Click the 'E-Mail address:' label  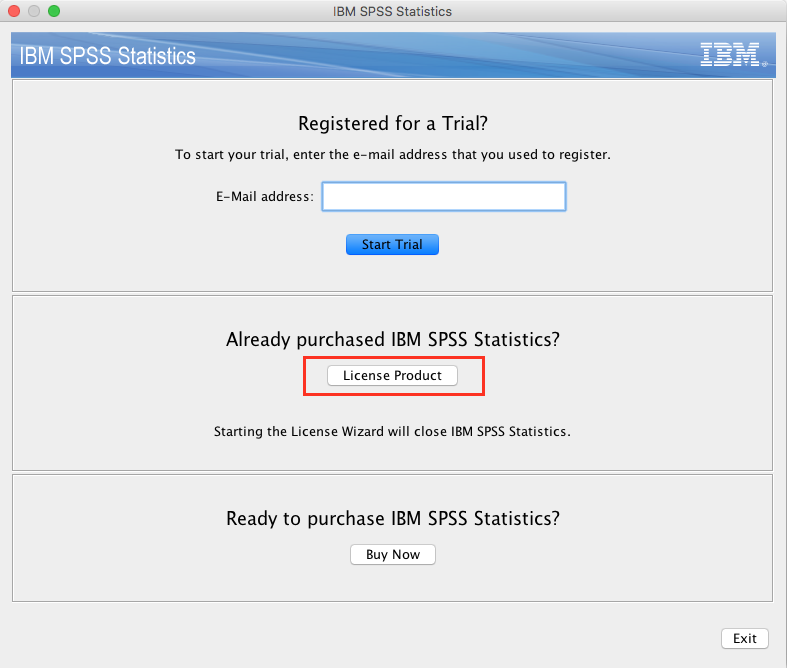click(265, 196)
